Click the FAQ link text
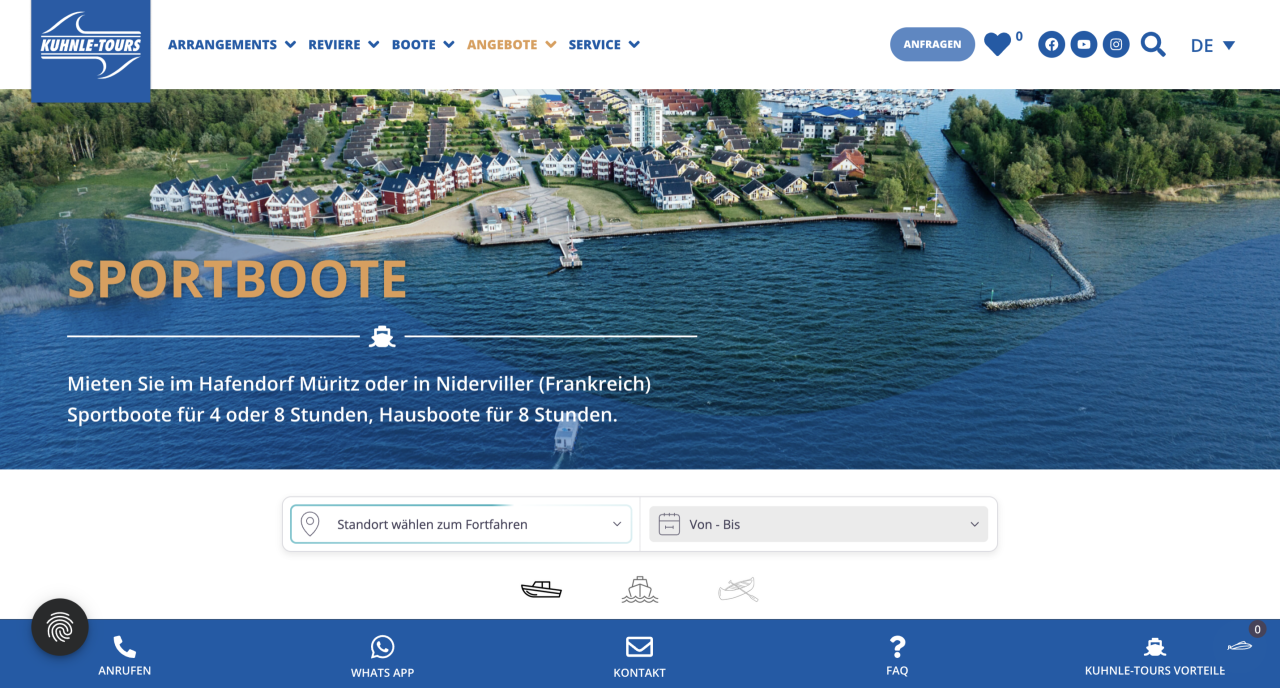Image resolution: width=1280 pixels, height=688 pixels. coord(897,671)
